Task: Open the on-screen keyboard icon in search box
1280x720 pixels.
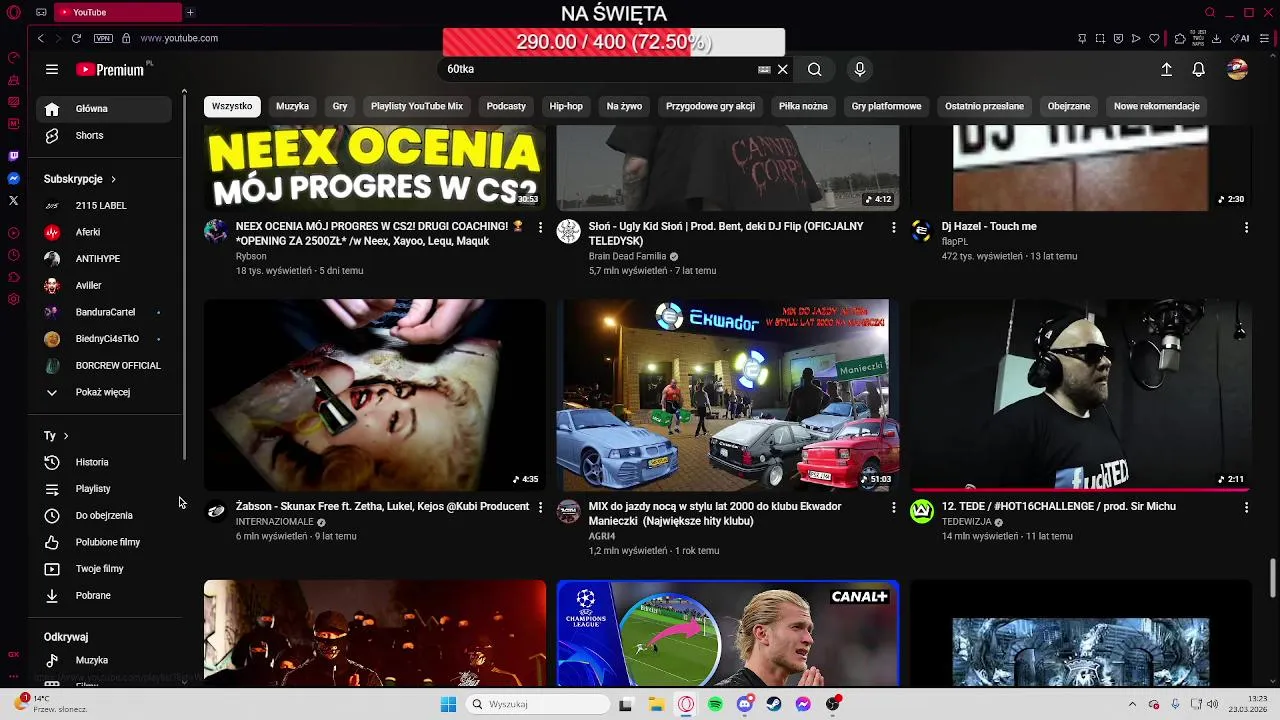Action: pos(764,69)
